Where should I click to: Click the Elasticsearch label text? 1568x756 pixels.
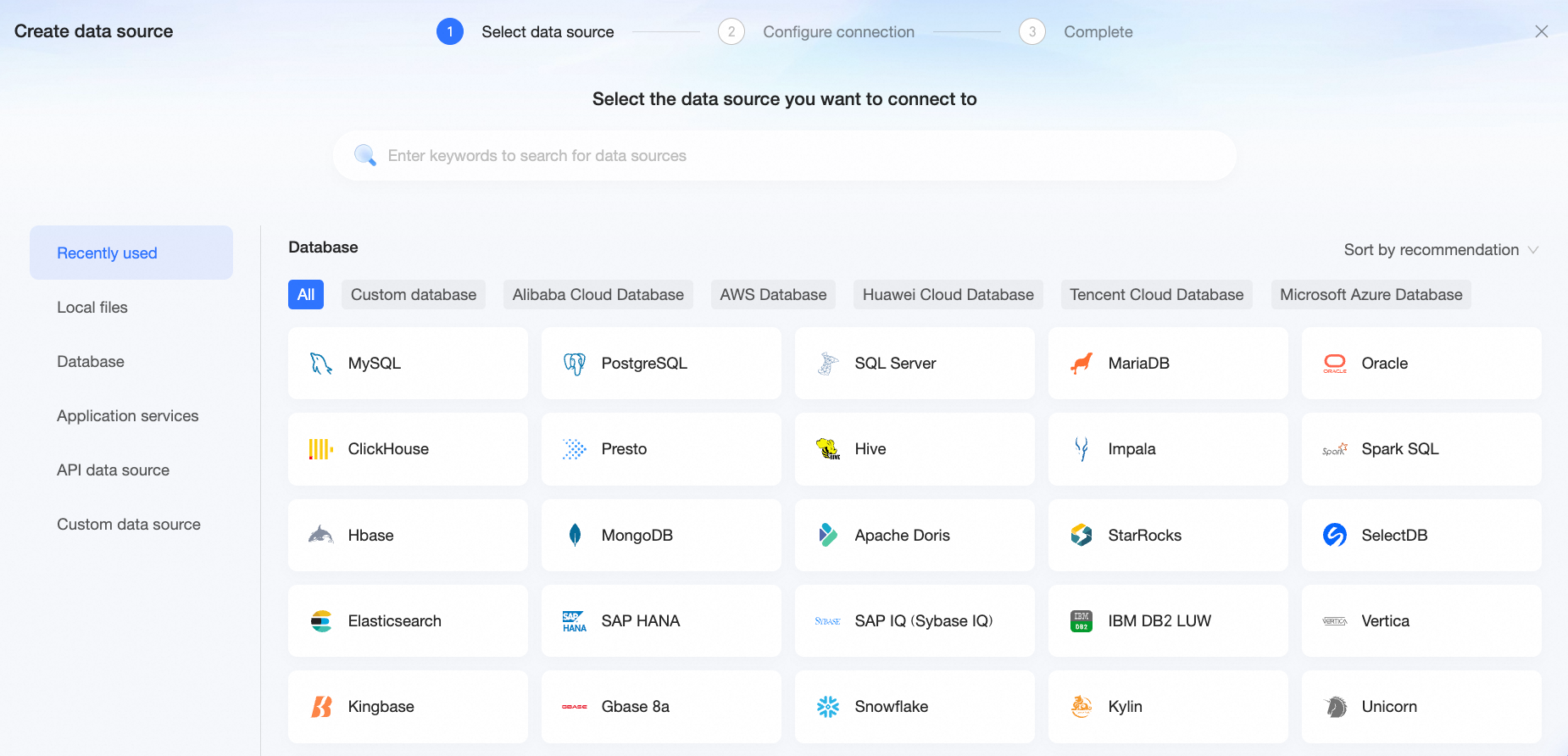point(395,621)
